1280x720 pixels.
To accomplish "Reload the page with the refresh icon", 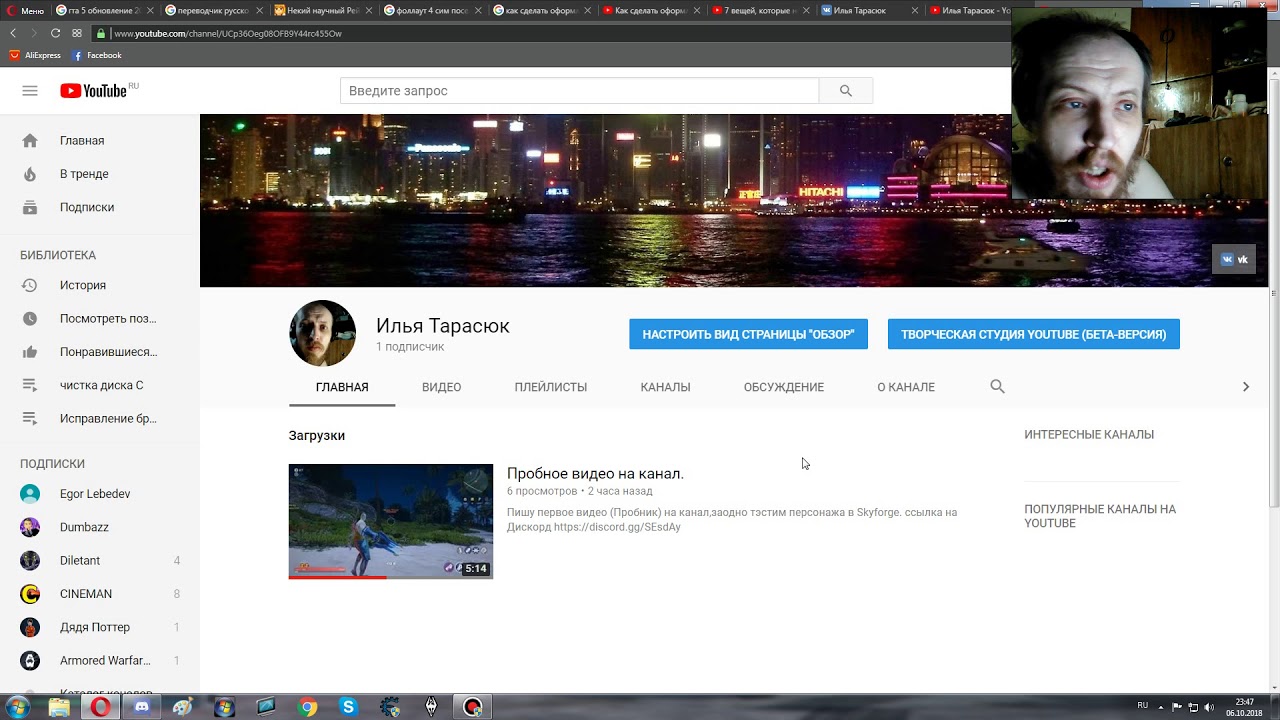I will 56,33.
